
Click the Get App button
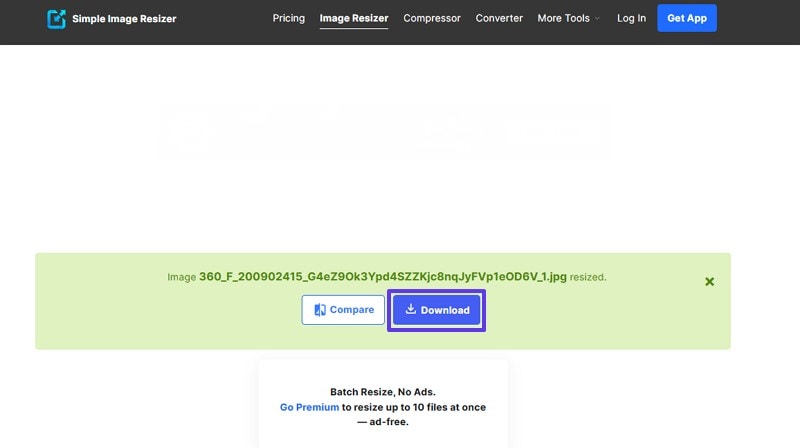click(687, 18)
